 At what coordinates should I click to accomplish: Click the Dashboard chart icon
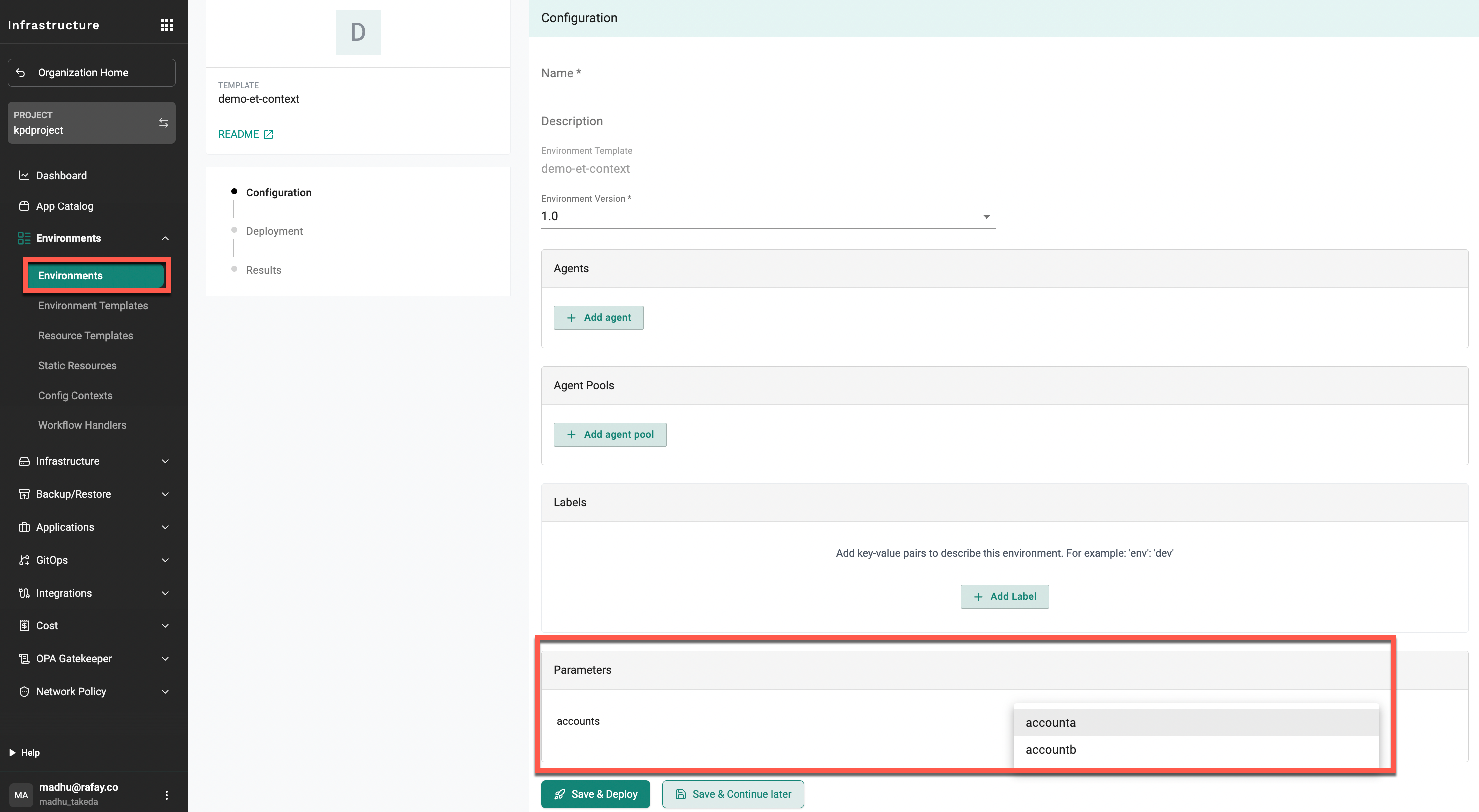(24, 175)
